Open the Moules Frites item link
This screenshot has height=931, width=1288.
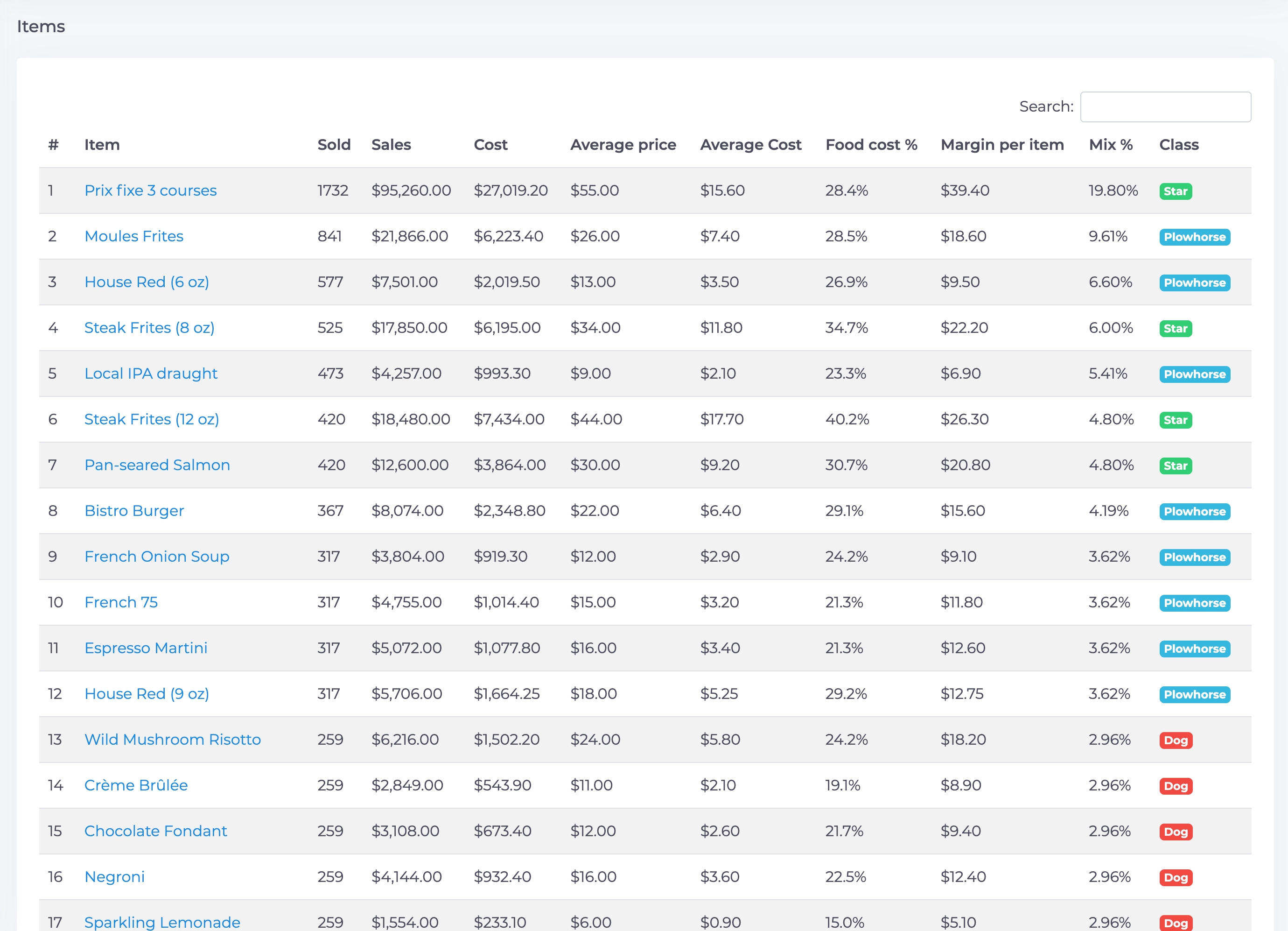134,236
